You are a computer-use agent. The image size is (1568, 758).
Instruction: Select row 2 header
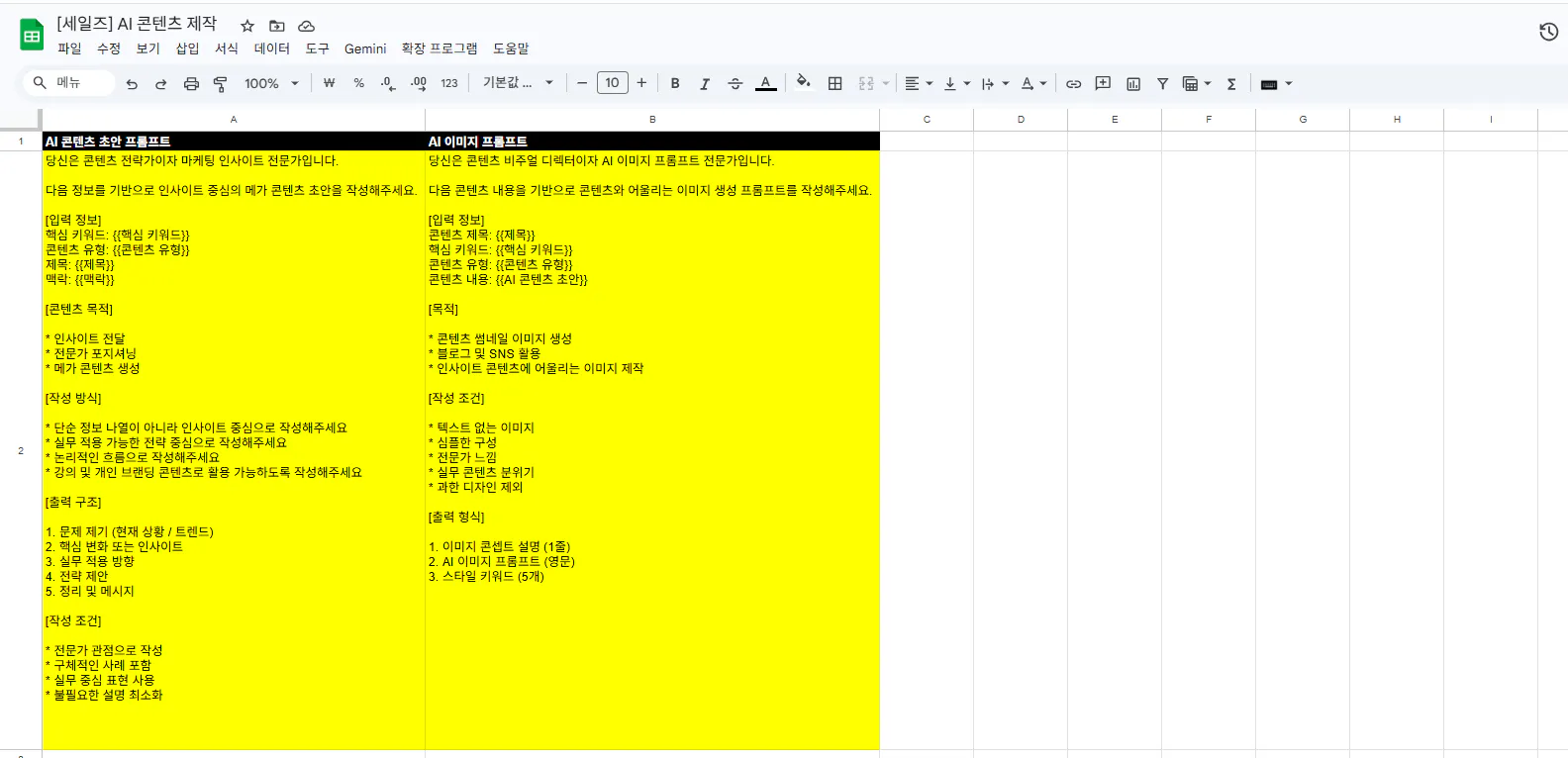tap(21, 450)
